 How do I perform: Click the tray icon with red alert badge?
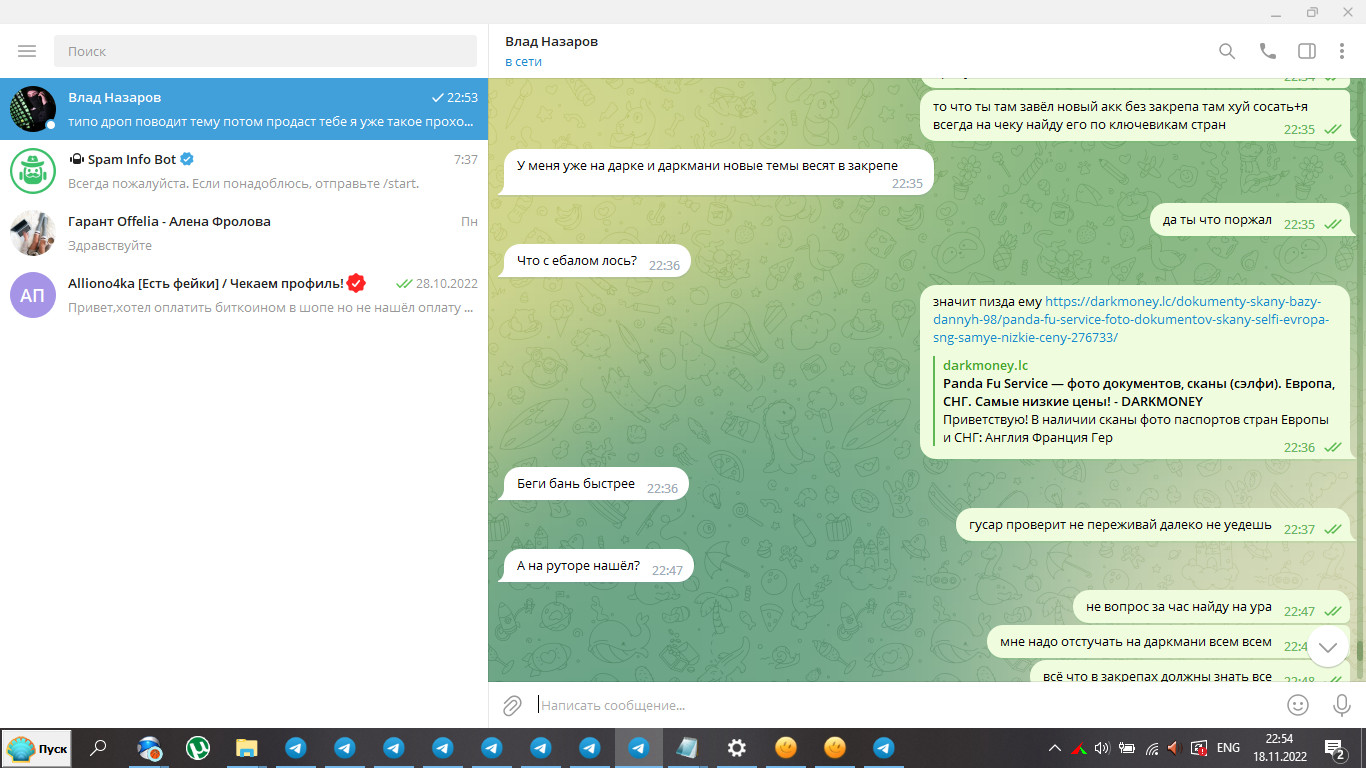[1198, 748]
